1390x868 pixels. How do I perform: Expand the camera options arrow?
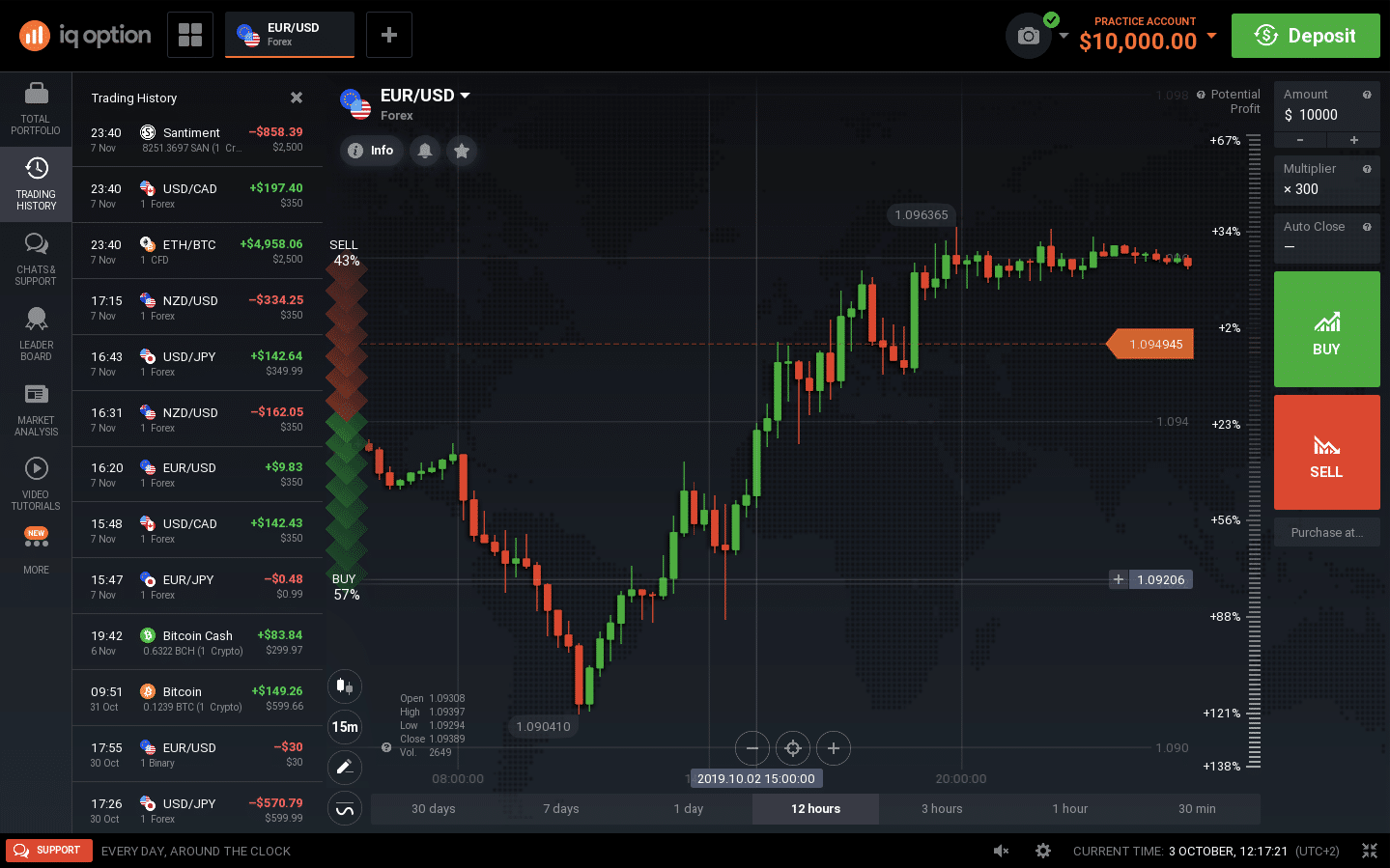[x=1064, y=36]
